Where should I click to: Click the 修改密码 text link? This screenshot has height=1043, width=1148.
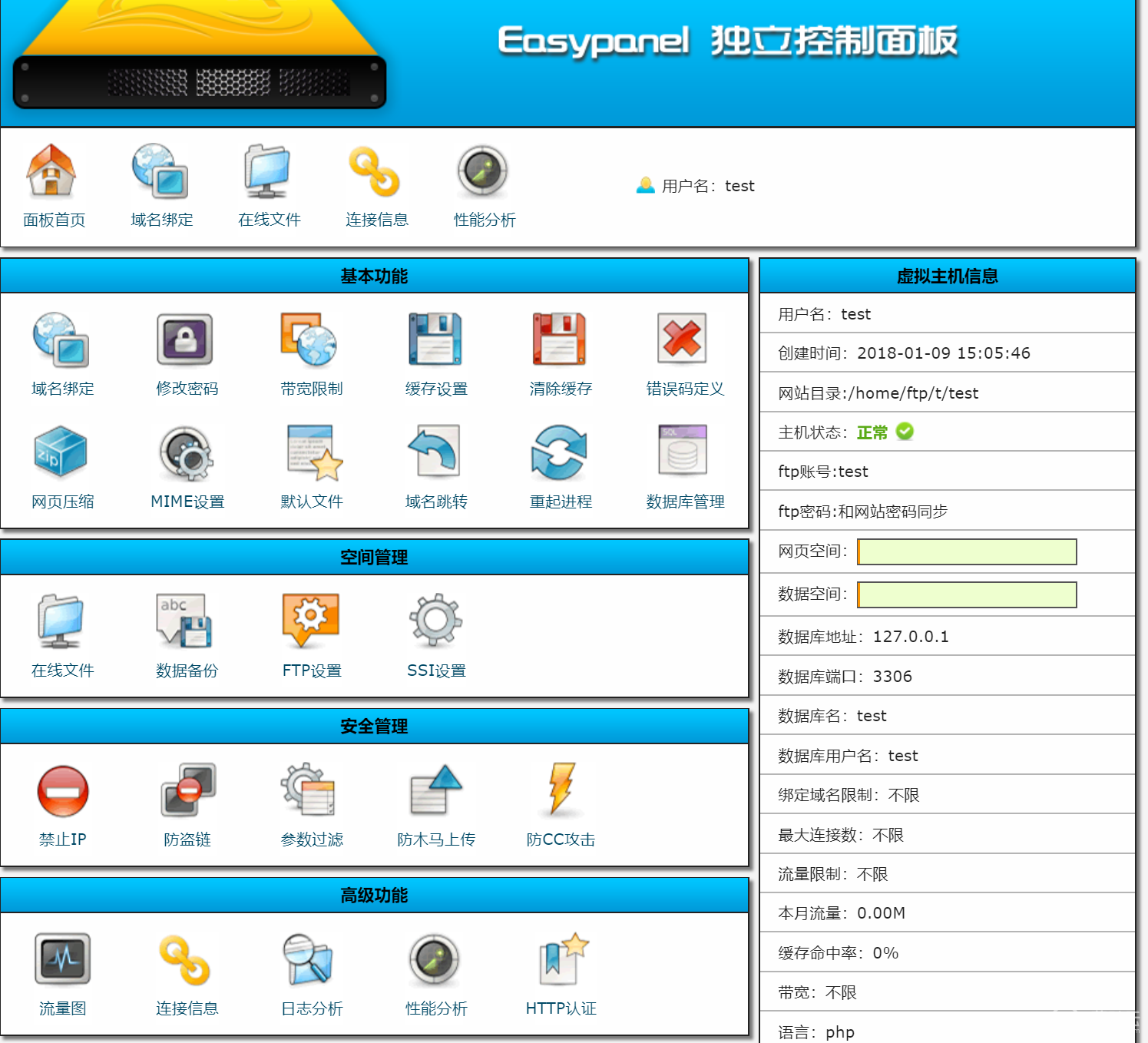point(187,389)
